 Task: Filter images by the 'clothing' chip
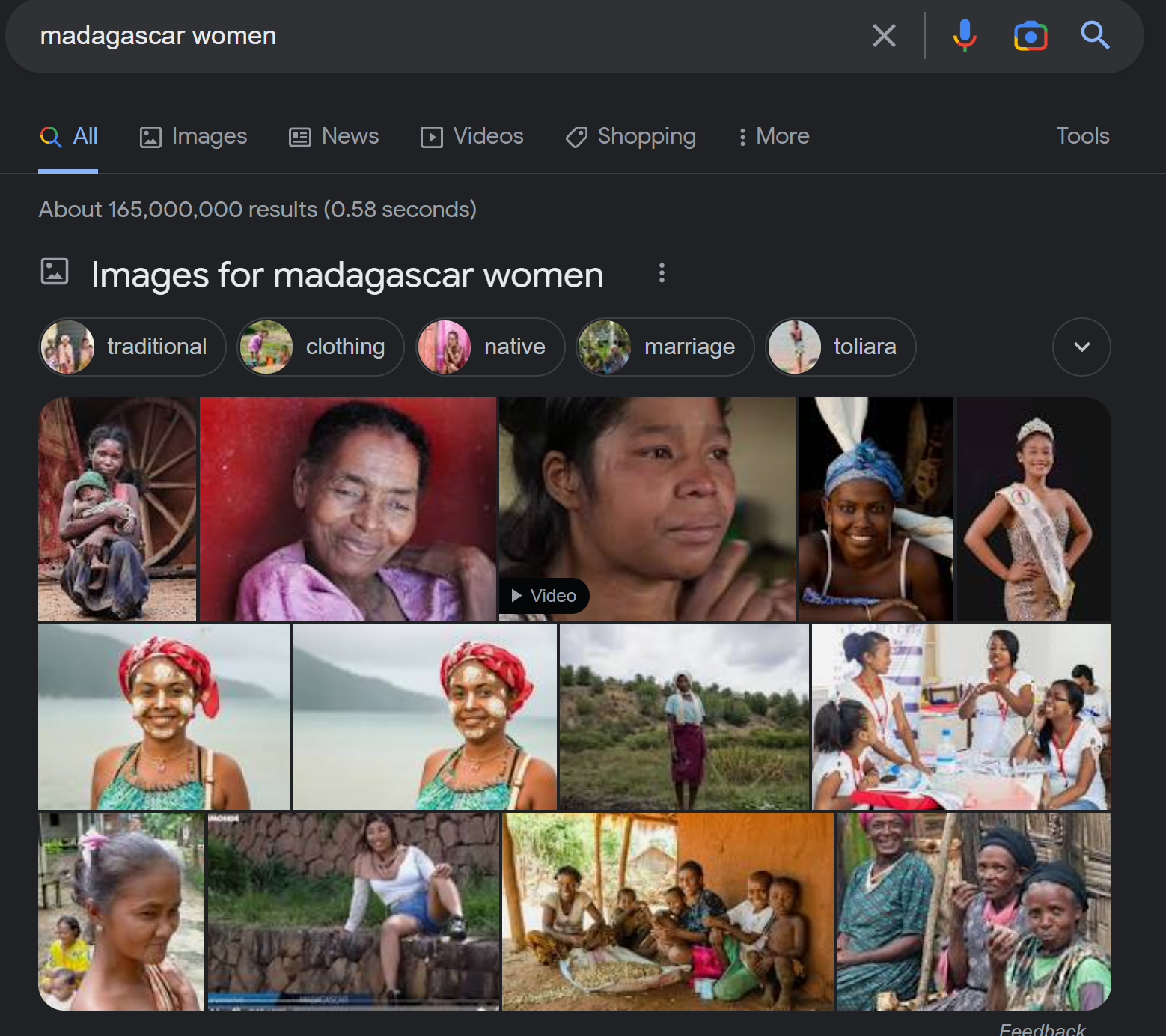coord(320,347)
